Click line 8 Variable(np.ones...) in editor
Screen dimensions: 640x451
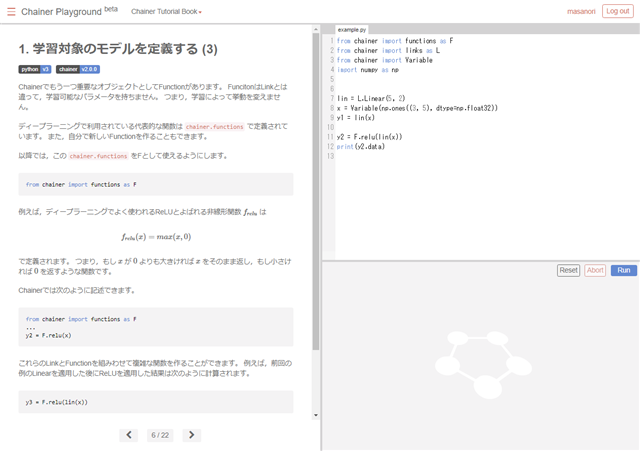(x=417, y=108)
